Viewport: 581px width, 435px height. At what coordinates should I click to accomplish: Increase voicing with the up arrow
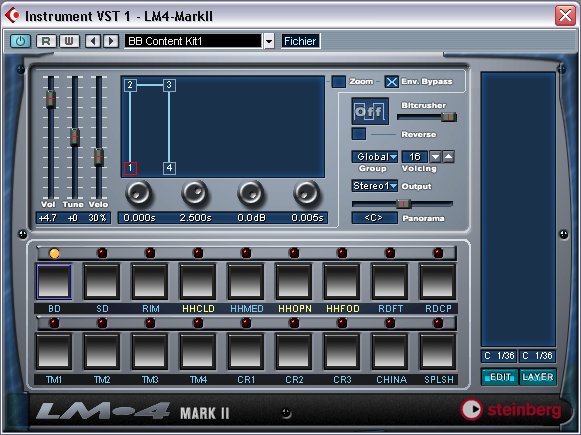[x=448, y=157]
